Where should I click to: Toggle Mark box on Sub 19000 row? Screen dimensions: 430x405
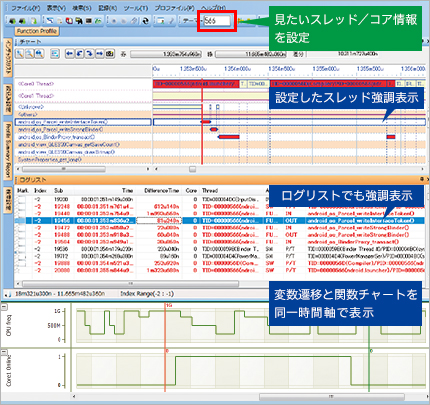22,200
